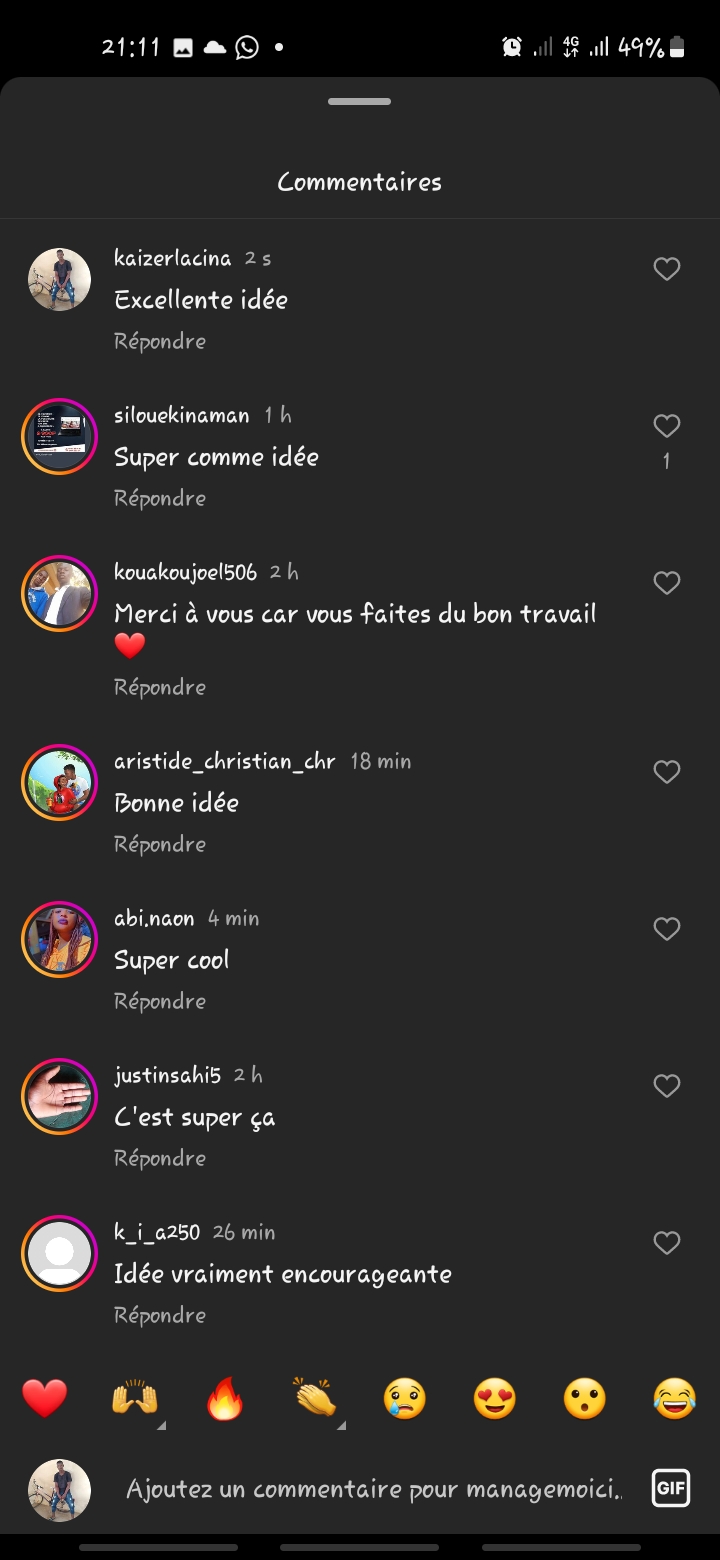Insert the raised hands emoji
The image size is (720, 1560).
pos(135,1398)
